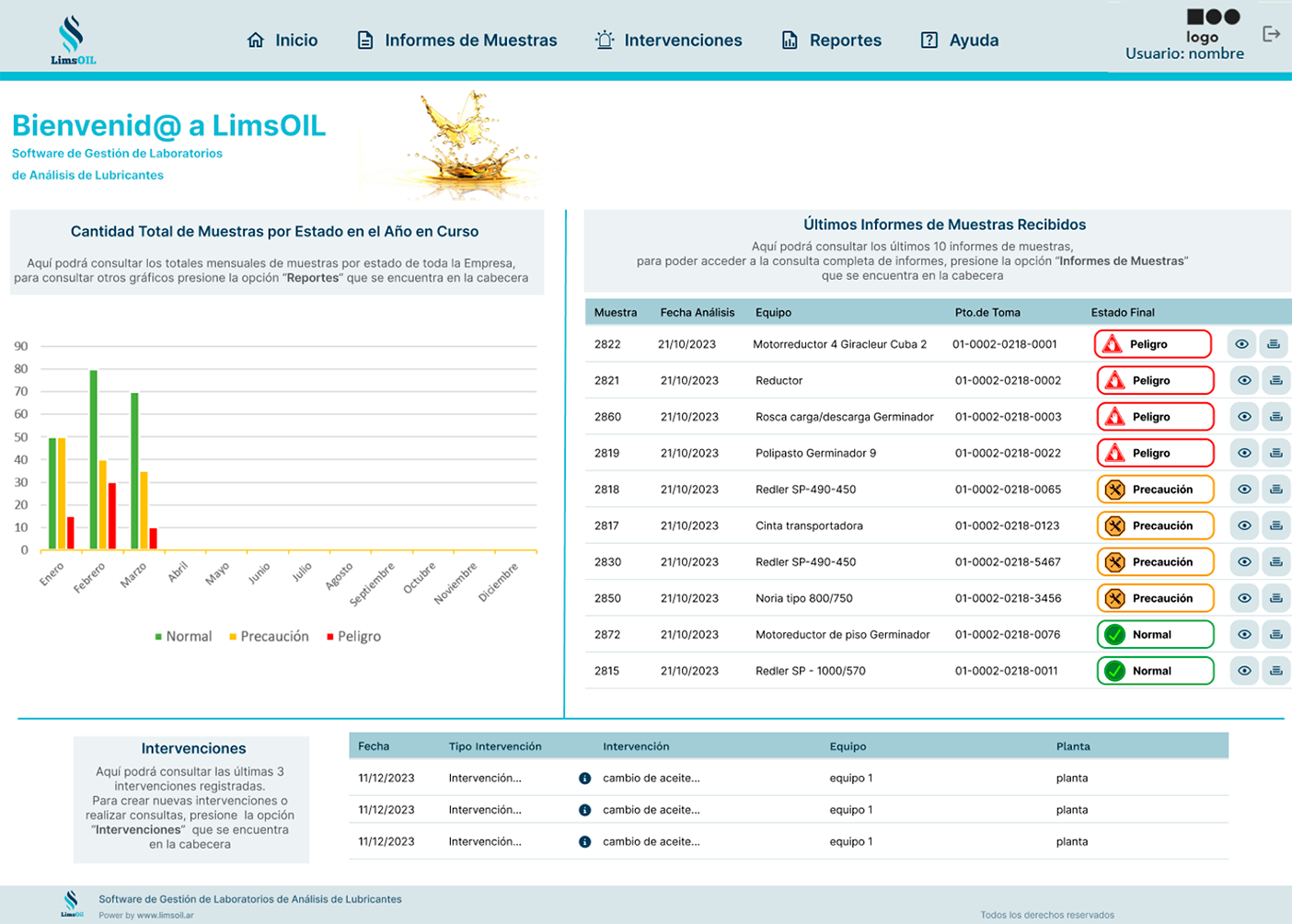
Task: Open Informes de Muestras menu
Action: [x=457, y=40]
